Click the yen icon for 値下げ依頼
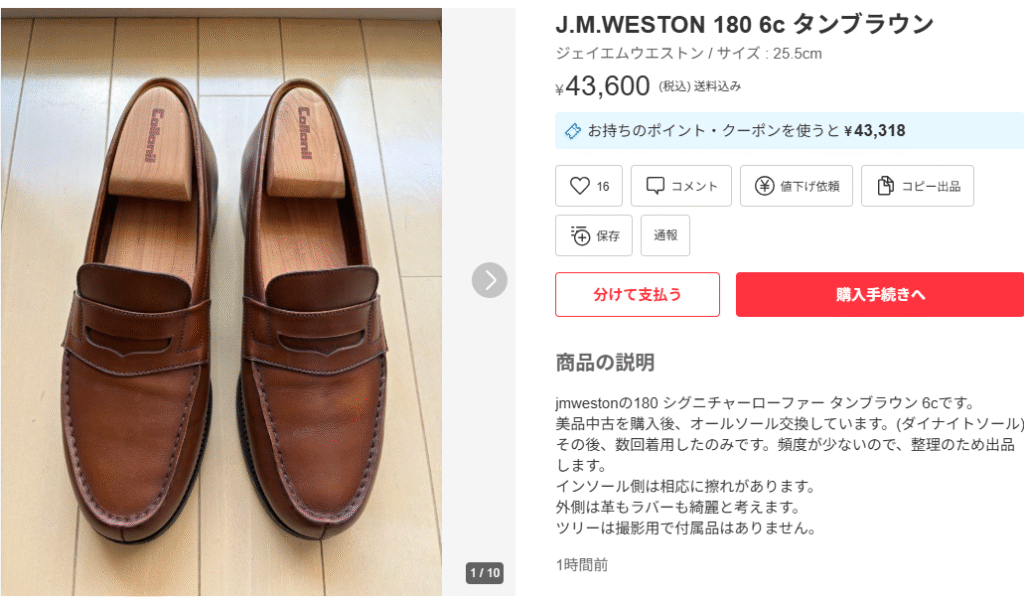The image size is (1024, 602). pos(765,186)
